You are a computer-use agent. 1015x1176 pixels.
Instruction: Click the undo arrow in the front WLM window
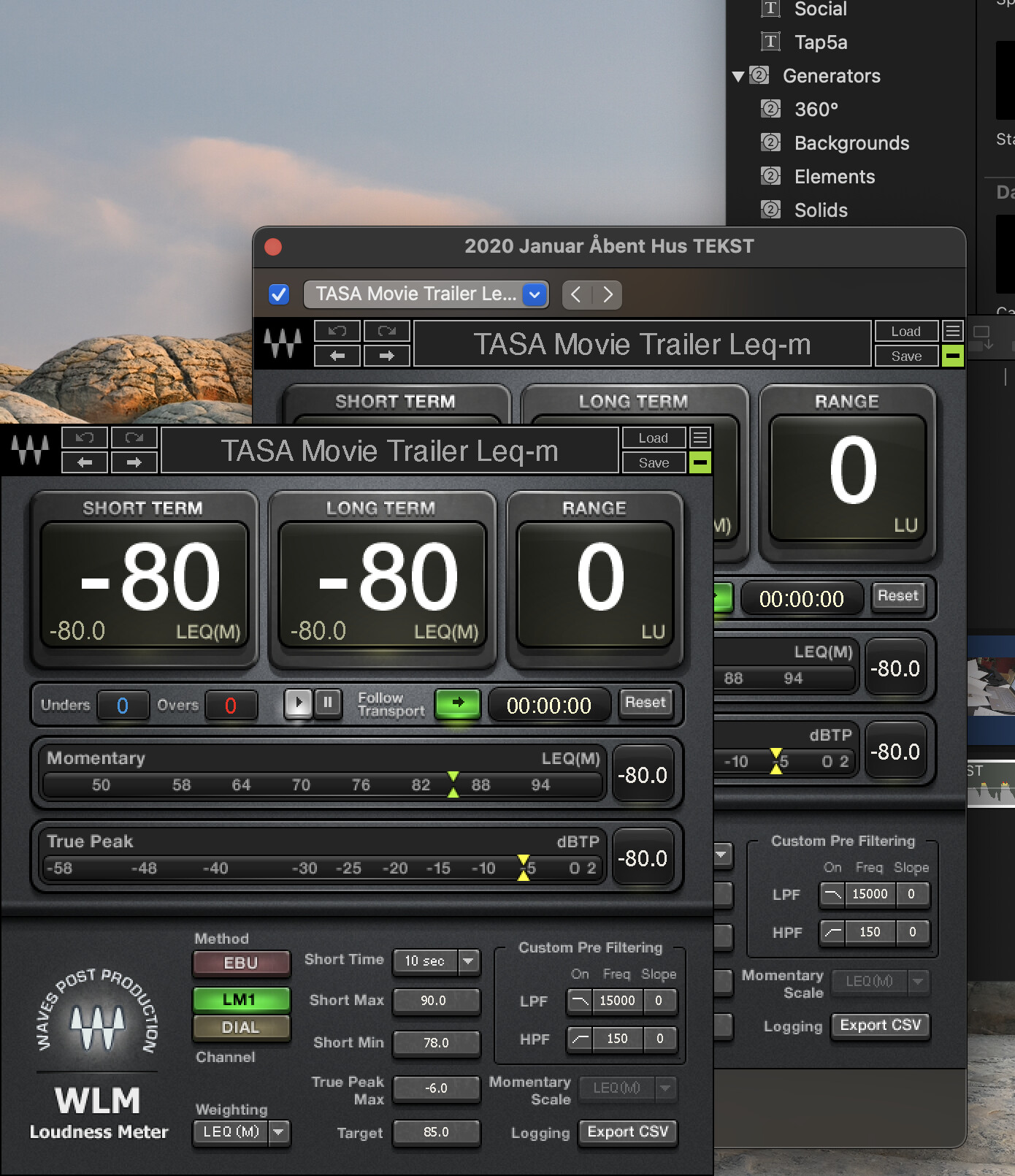click(85, 438)
